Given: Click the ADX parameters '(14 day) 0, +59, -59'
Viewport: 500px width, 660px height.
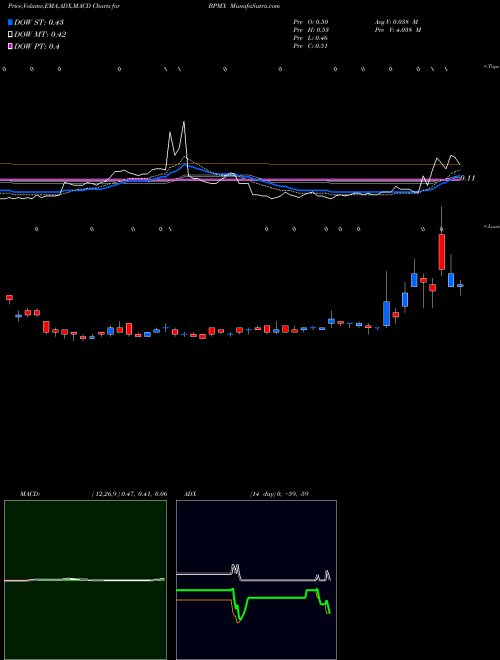Looking at the screenshot, I should tap(279, 494).
